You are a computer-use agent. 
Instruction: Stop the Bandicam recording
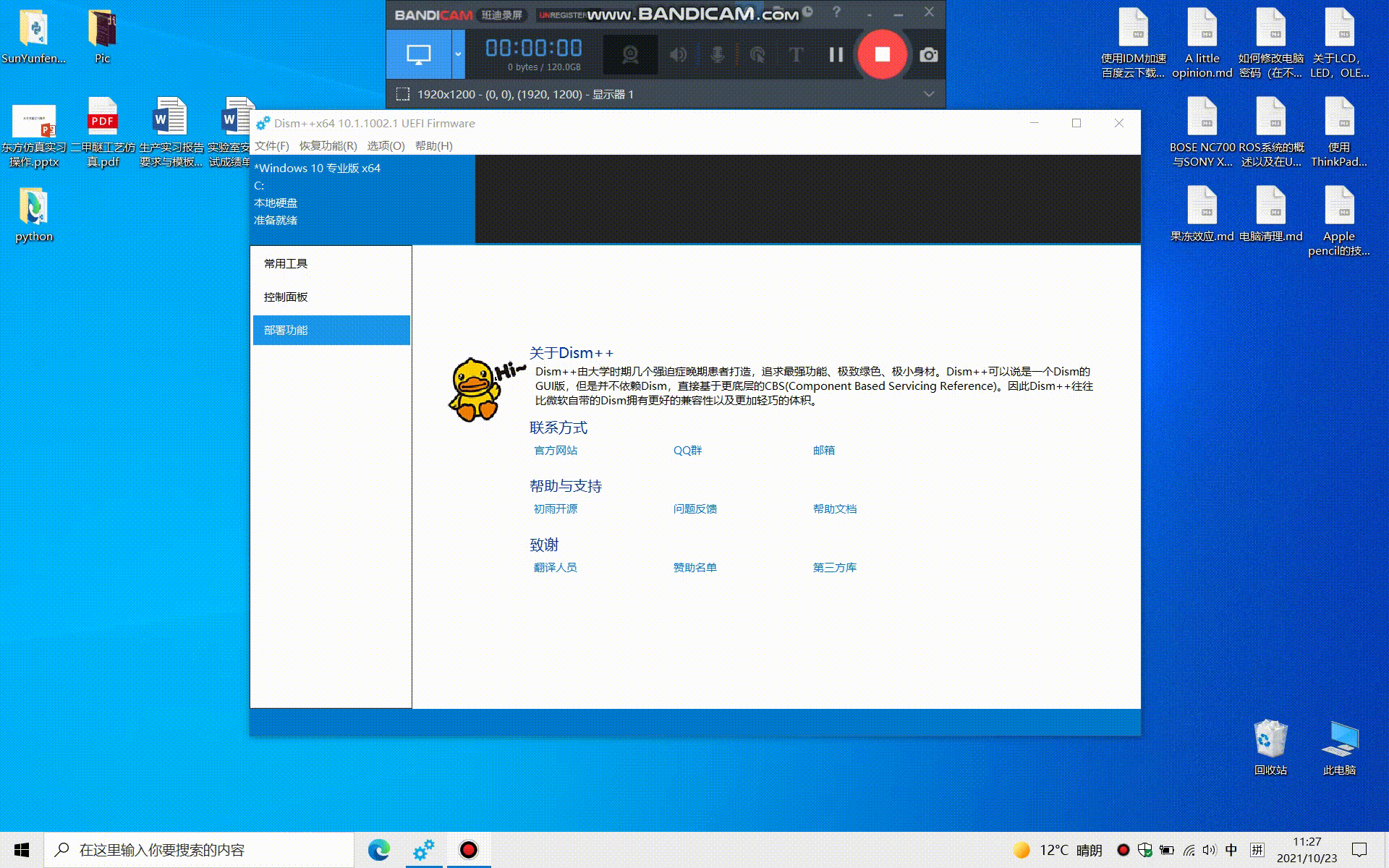coord(882,54)
